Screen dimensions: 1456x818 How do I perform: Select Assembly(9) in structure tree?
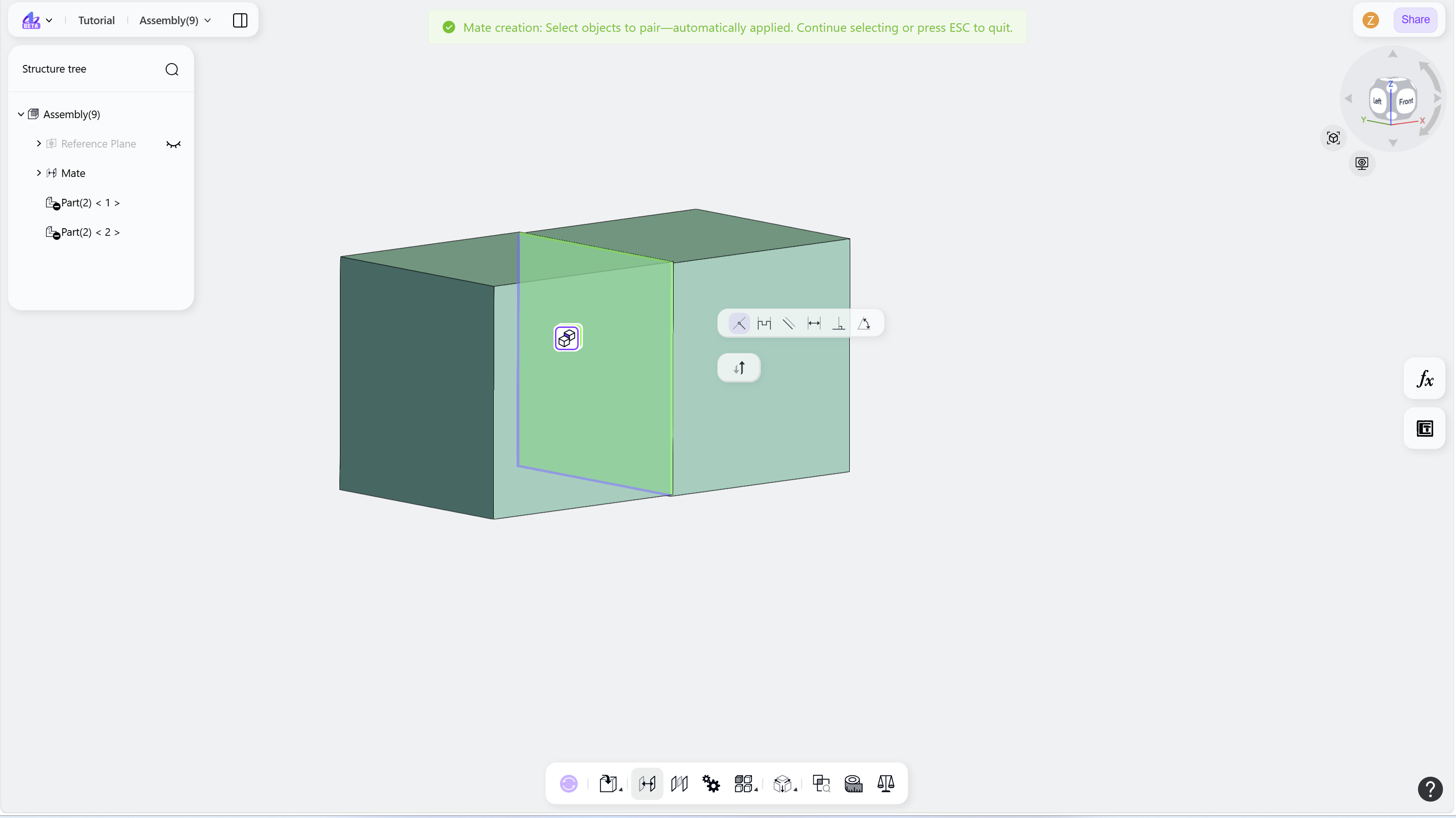coord(72,114)
